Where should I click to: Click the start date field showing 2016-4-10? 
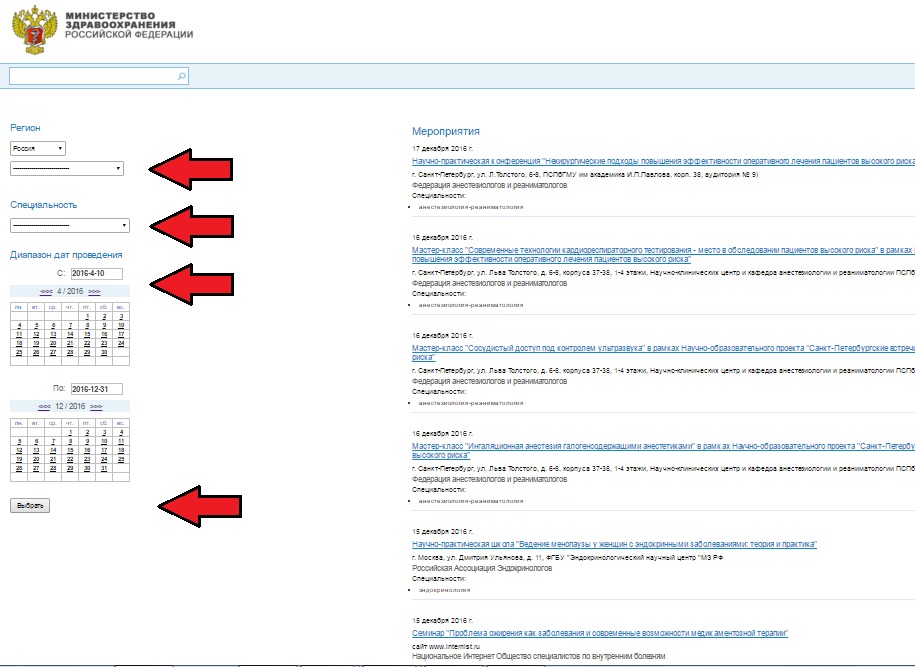coord(95,273)
